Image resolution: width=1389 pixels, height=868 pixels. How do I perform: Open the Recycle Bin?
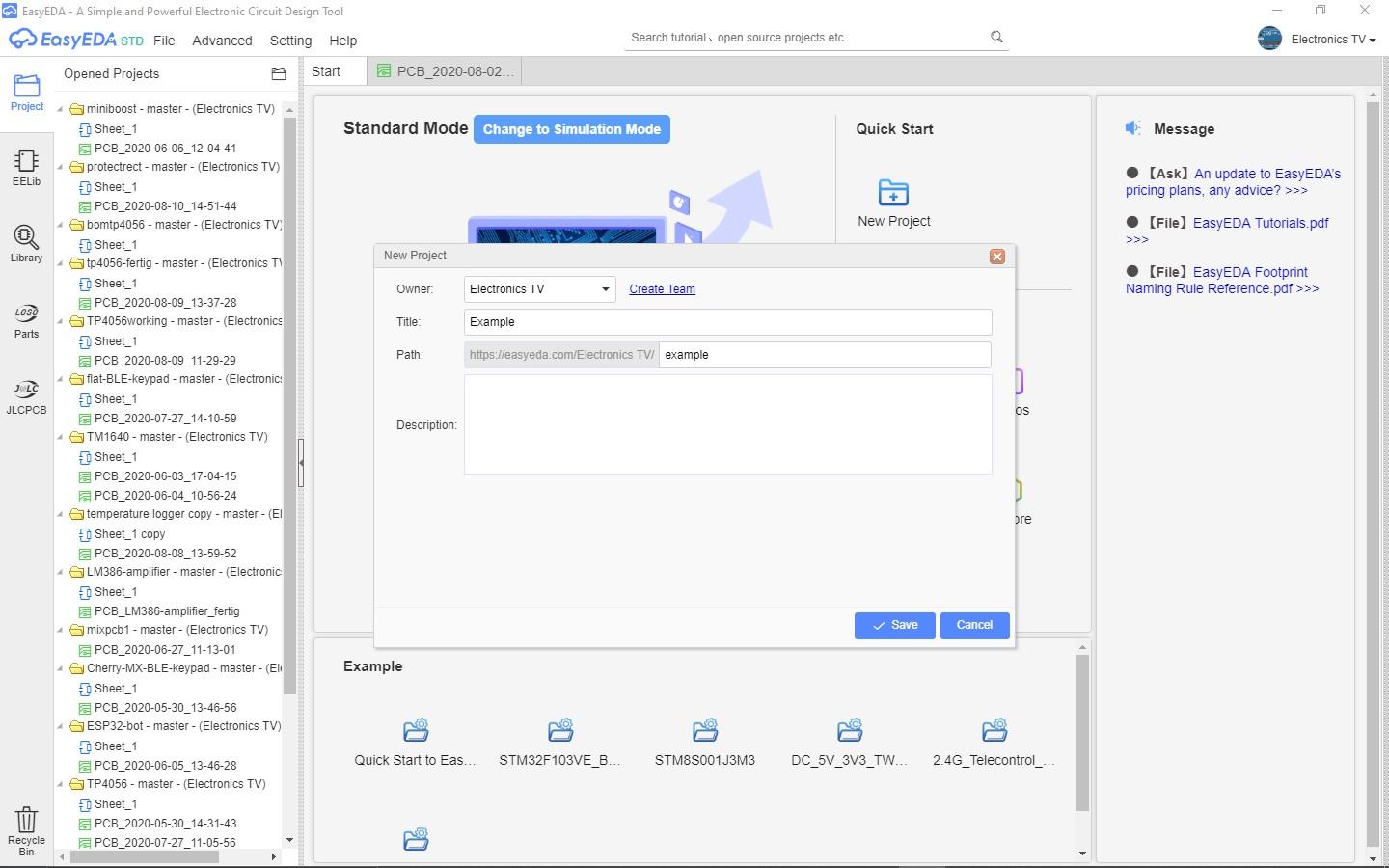[x=27, y=831]
